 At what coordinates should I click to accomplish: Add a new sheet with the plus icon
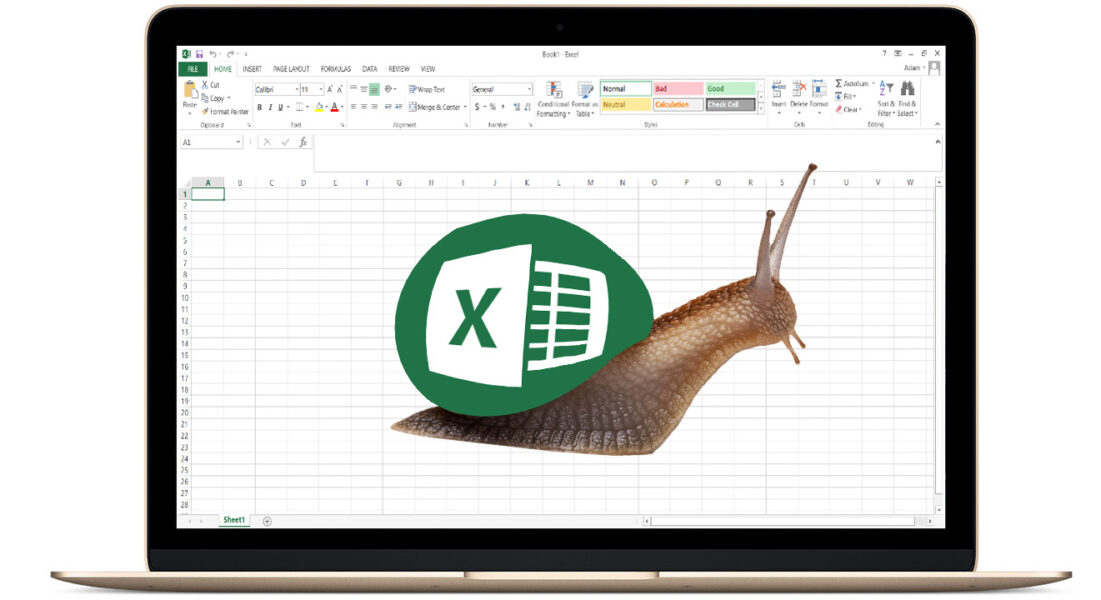[267, 521]
